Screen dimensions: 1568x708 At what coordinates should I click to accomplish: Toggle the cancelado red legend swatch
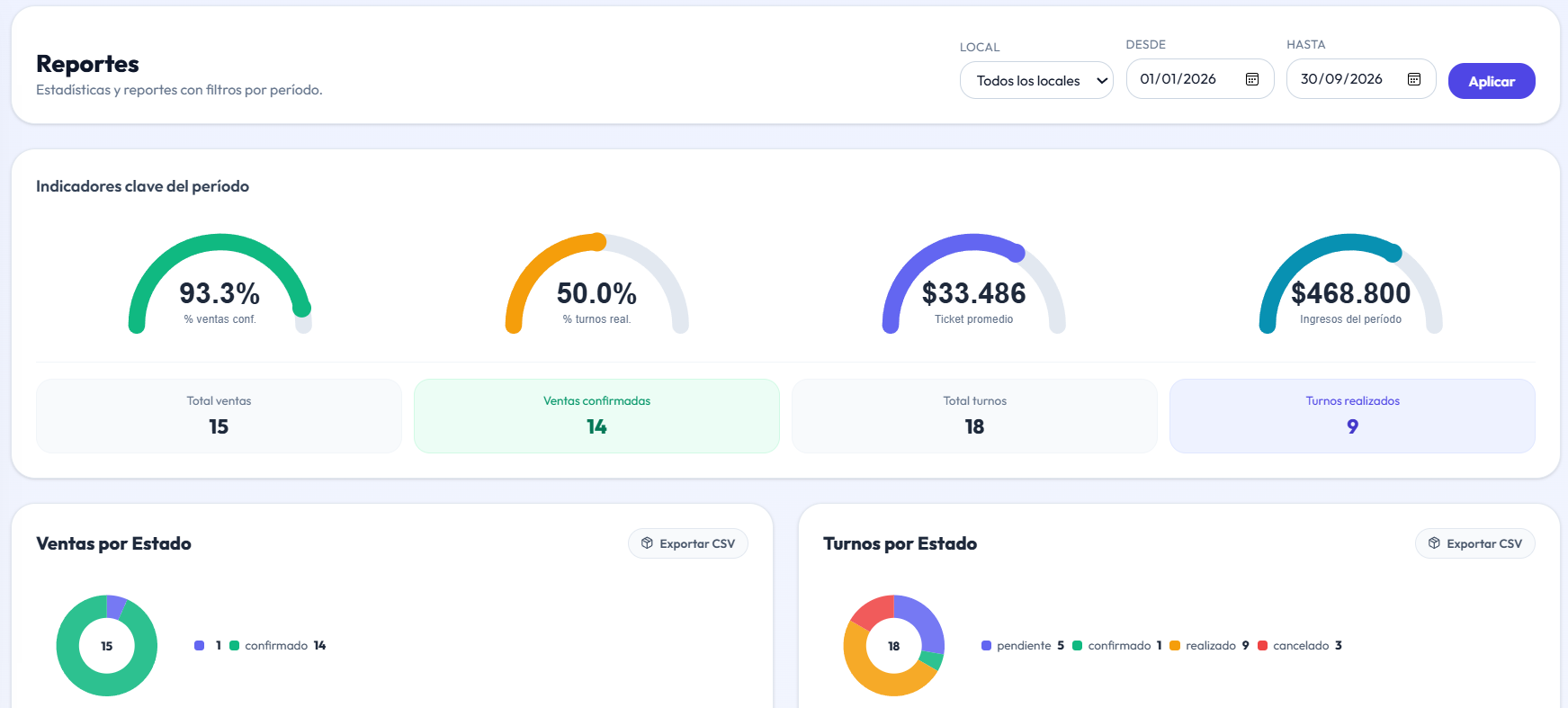[1262, 646]
